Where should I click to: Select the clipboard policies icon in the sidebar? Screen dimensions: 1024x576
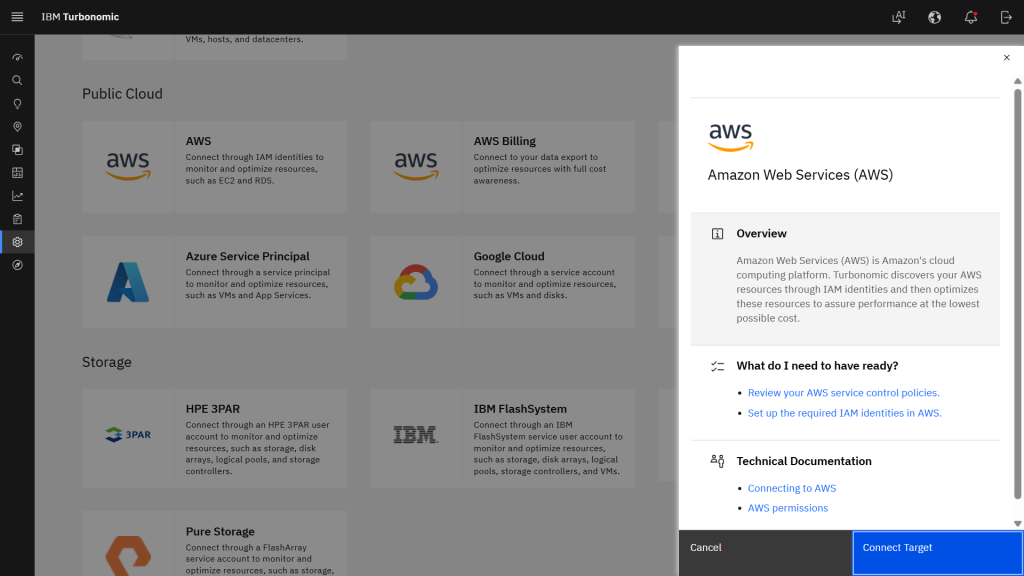[16, 218]
